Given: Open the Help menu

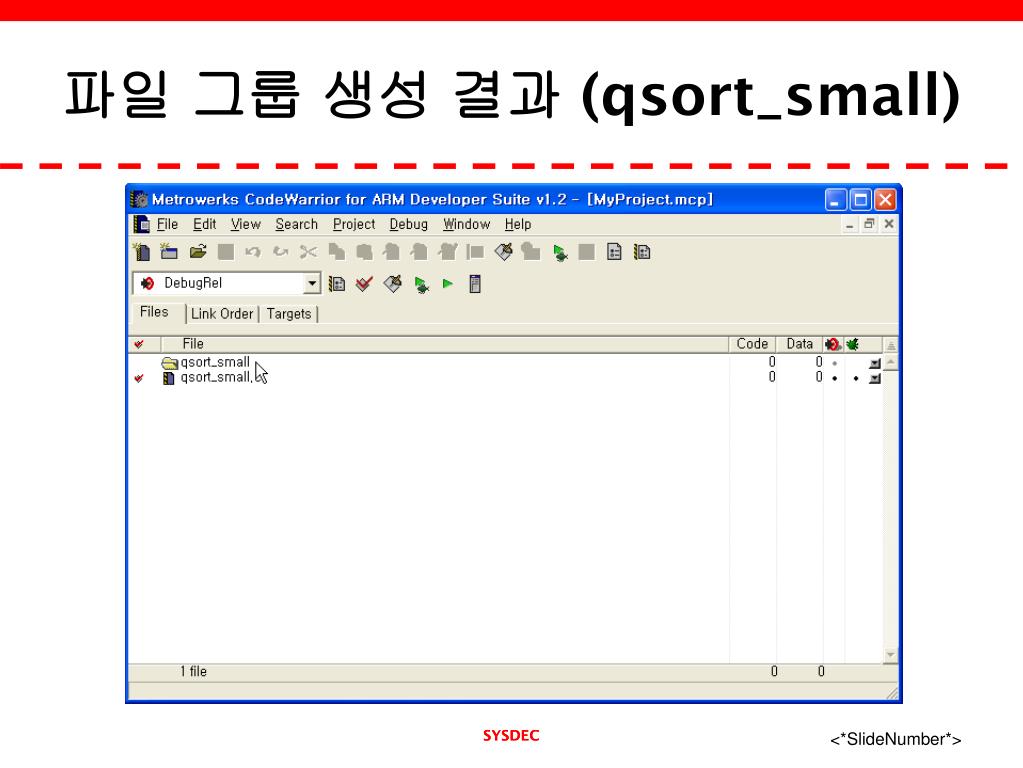Looking at the screenshot, I should pos(518,224).
